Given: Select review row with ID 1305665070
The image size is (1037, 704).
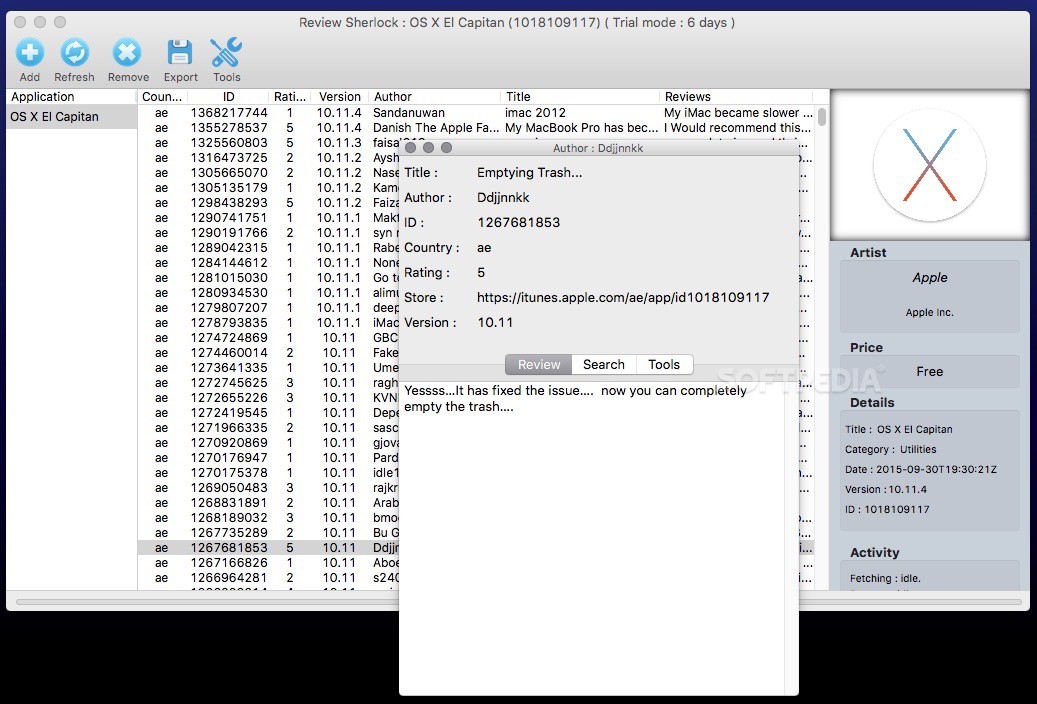Looking at the screenshot, I should (x=268, y=173).
